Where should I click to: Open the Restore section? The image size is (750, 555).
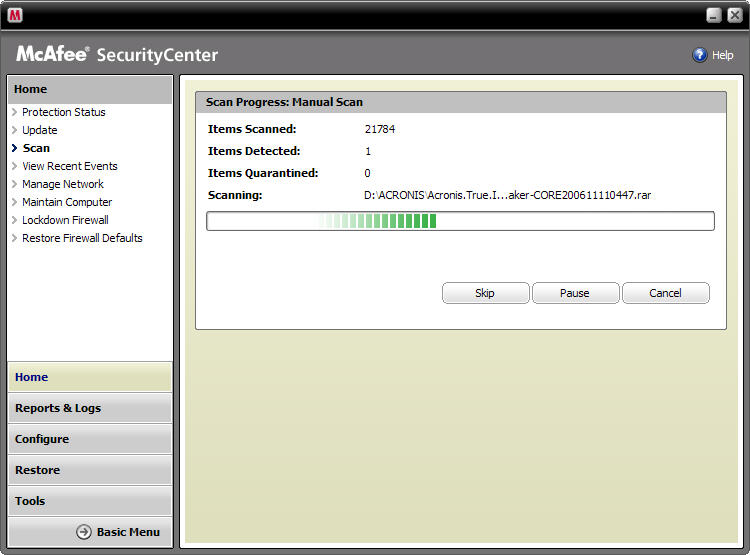(90, 470)
